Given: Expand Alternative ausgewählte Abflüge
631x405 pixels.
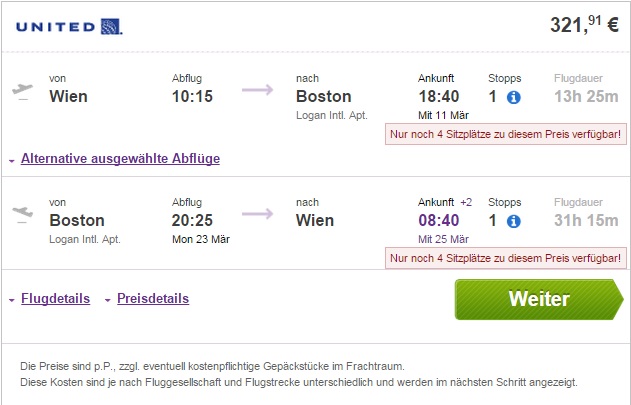Looking at the screenshot, I should click(x=119, y=158).
